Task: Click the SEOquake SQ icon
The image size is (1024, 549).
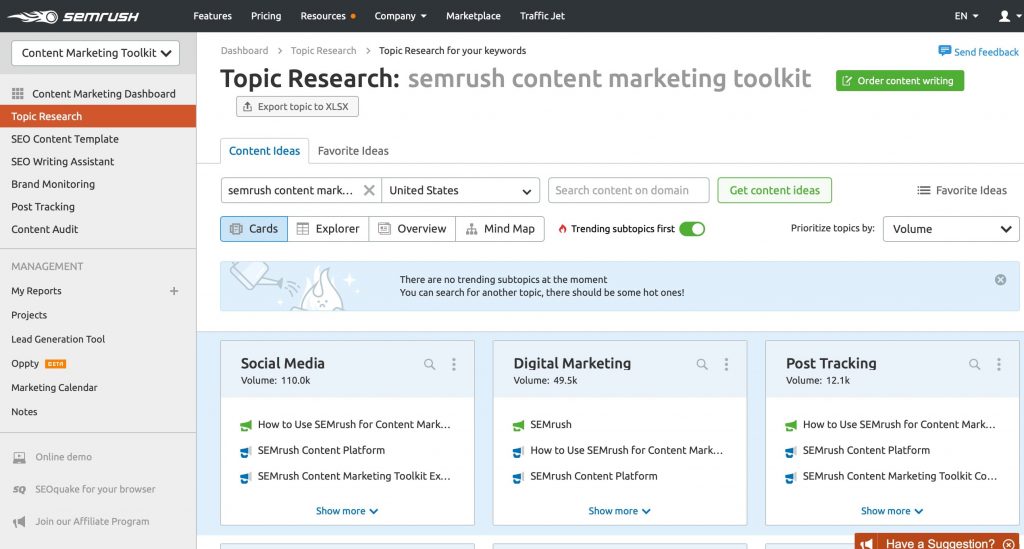Action: (19, 490)
